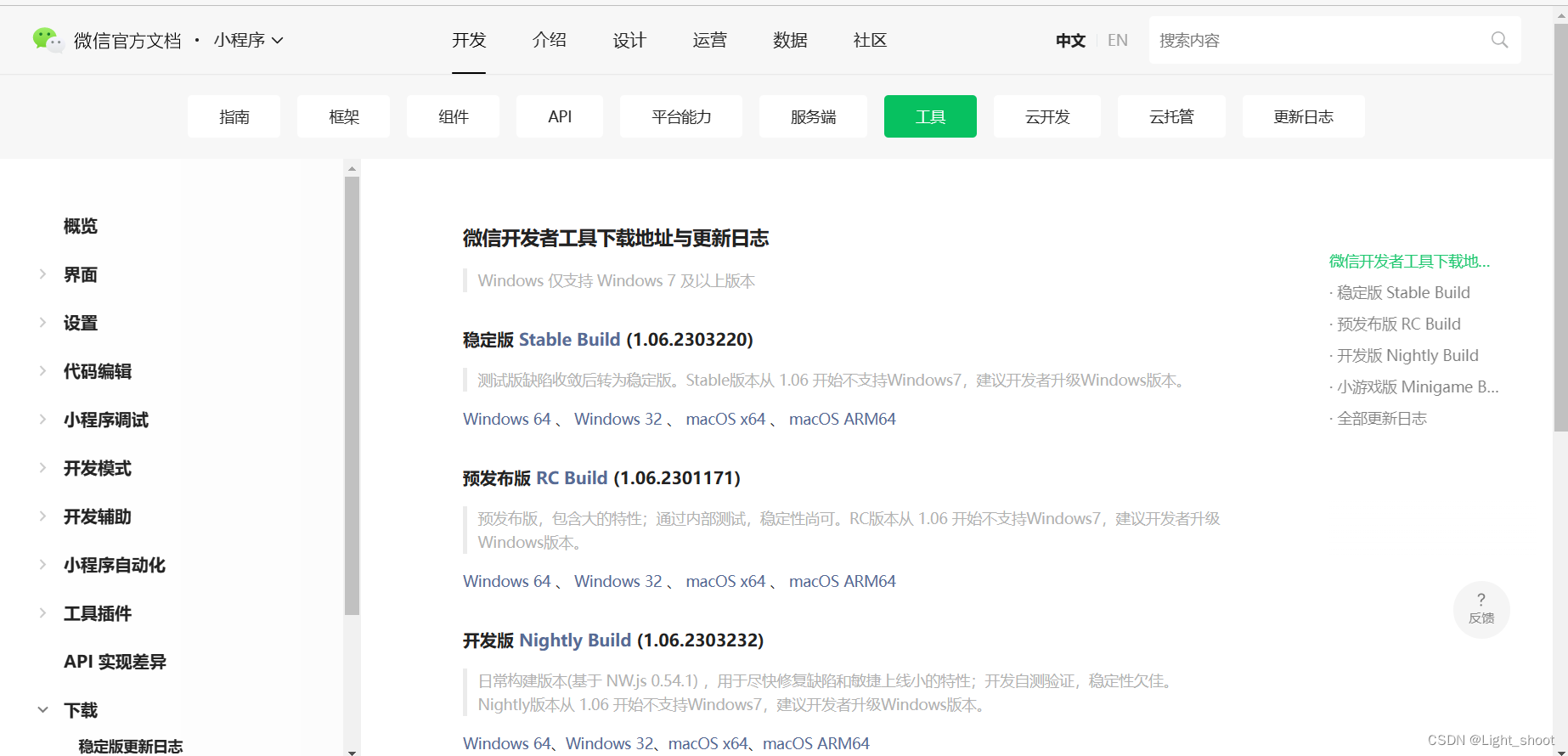Open the 小程序 dropdown
This screenshot has height=756, width=1568.
click(248, 40)
